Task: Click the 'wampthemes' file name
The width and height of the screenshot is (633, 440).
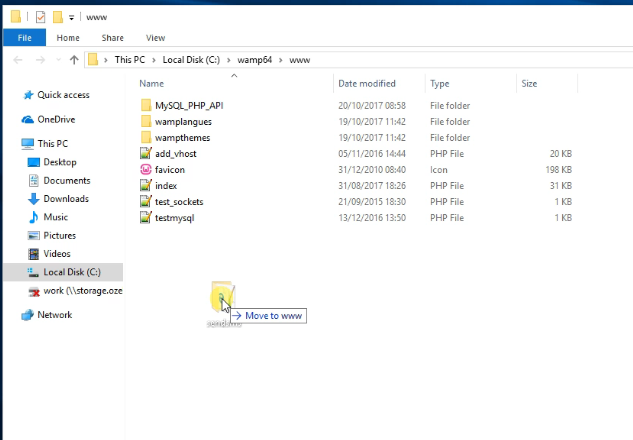Action: [182, 138]
